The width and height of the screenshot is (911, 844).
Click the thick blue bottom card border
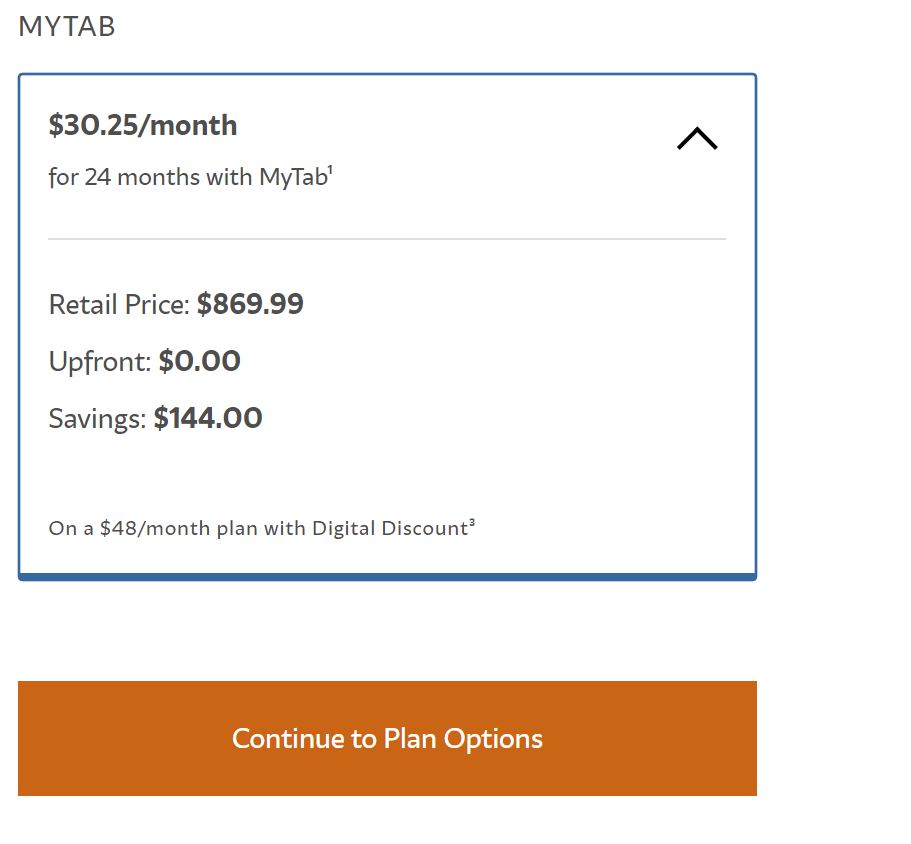point(387,576)
